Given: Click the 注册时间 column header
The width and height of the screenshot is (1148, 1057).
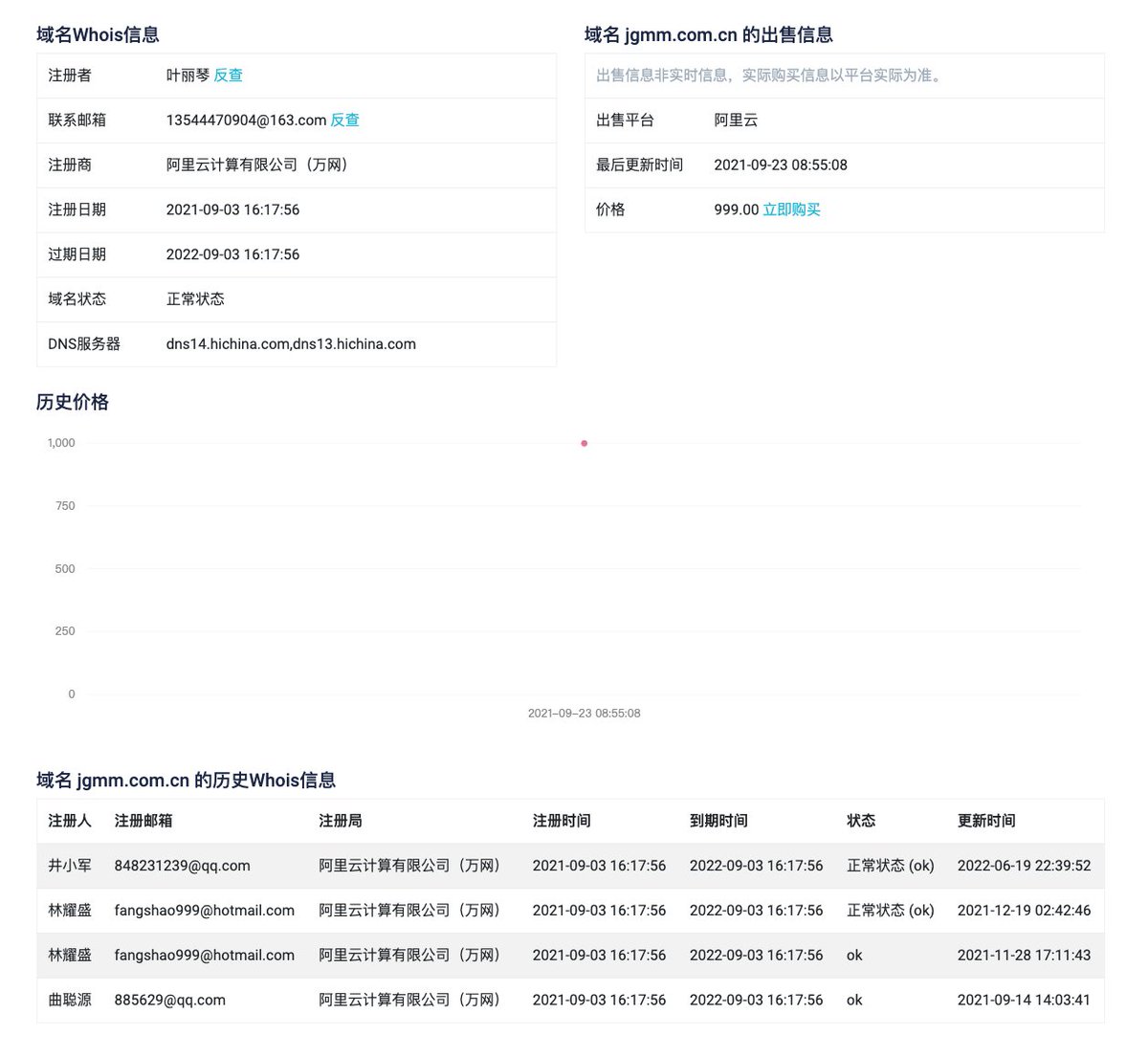Looking at the screenshot, I should (562, 821).
